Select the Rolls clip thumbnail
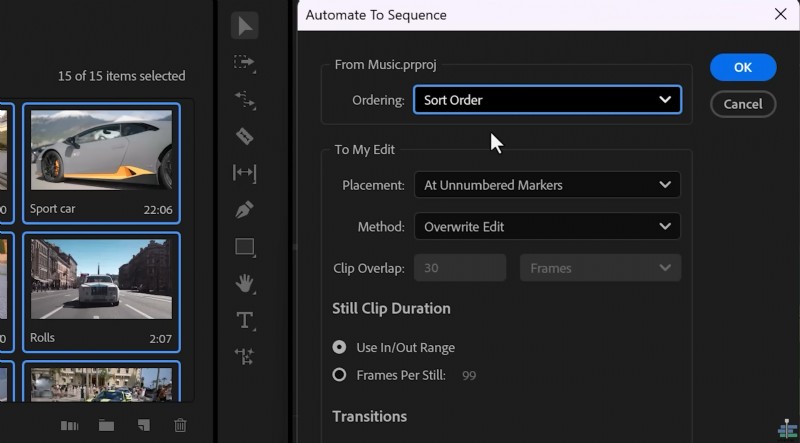Image resolution: width=800 pixels, height=443 pixels. [101, 279]
